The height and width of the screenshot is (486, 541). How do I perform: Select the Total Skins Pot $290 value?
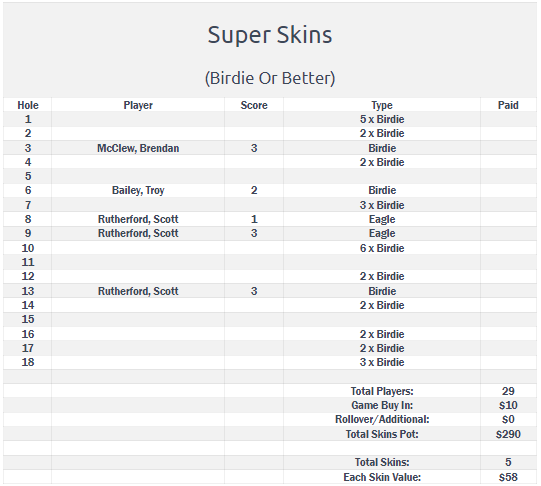click(508, 434)
